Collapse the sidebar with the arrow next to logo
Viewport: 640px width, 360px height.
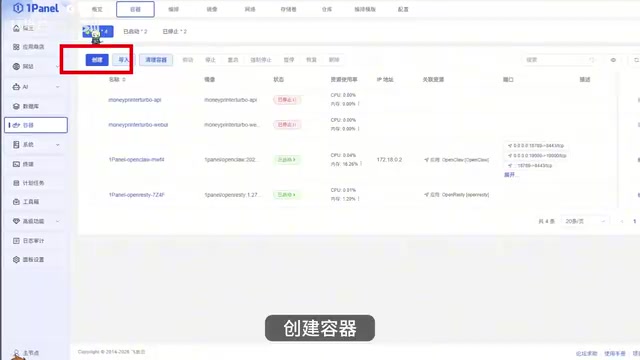pos(70,9)
